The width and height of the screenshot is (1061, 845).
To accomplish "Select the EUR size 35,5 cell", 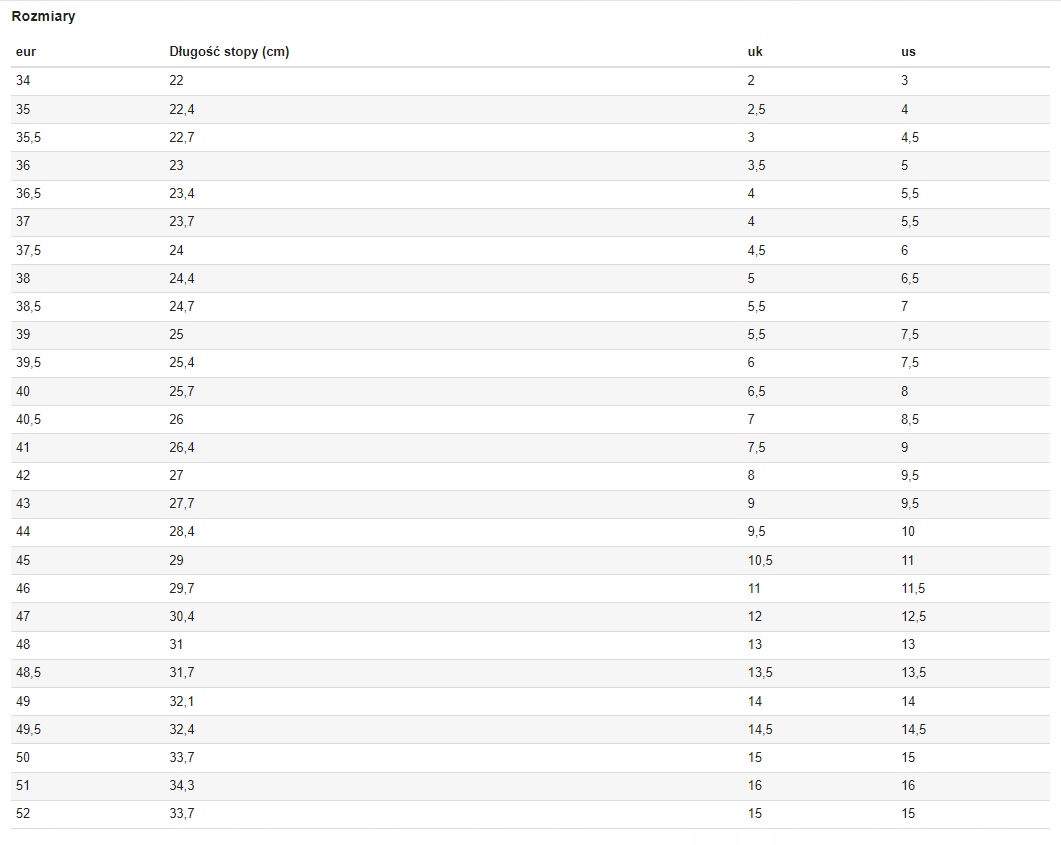I will point(28,137).
